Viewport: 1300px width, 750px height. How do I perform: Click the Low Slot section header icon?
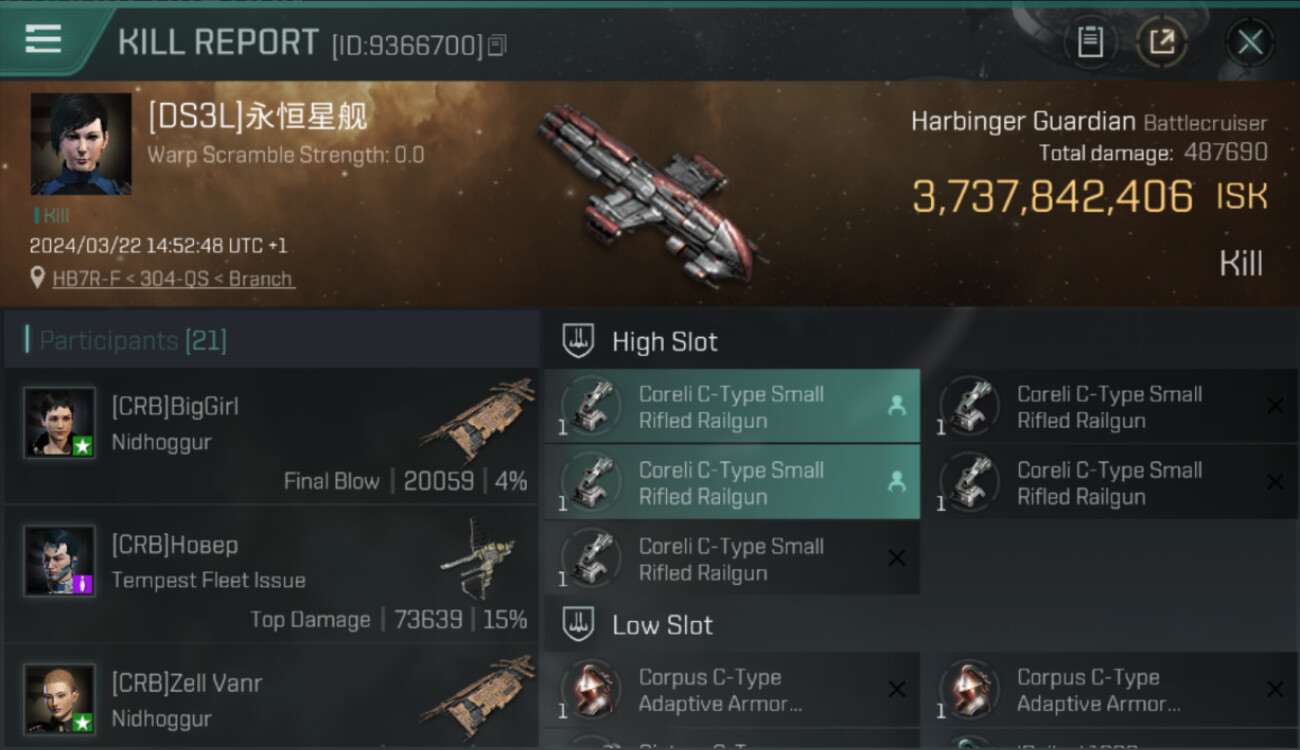click(x=578, y=626)
